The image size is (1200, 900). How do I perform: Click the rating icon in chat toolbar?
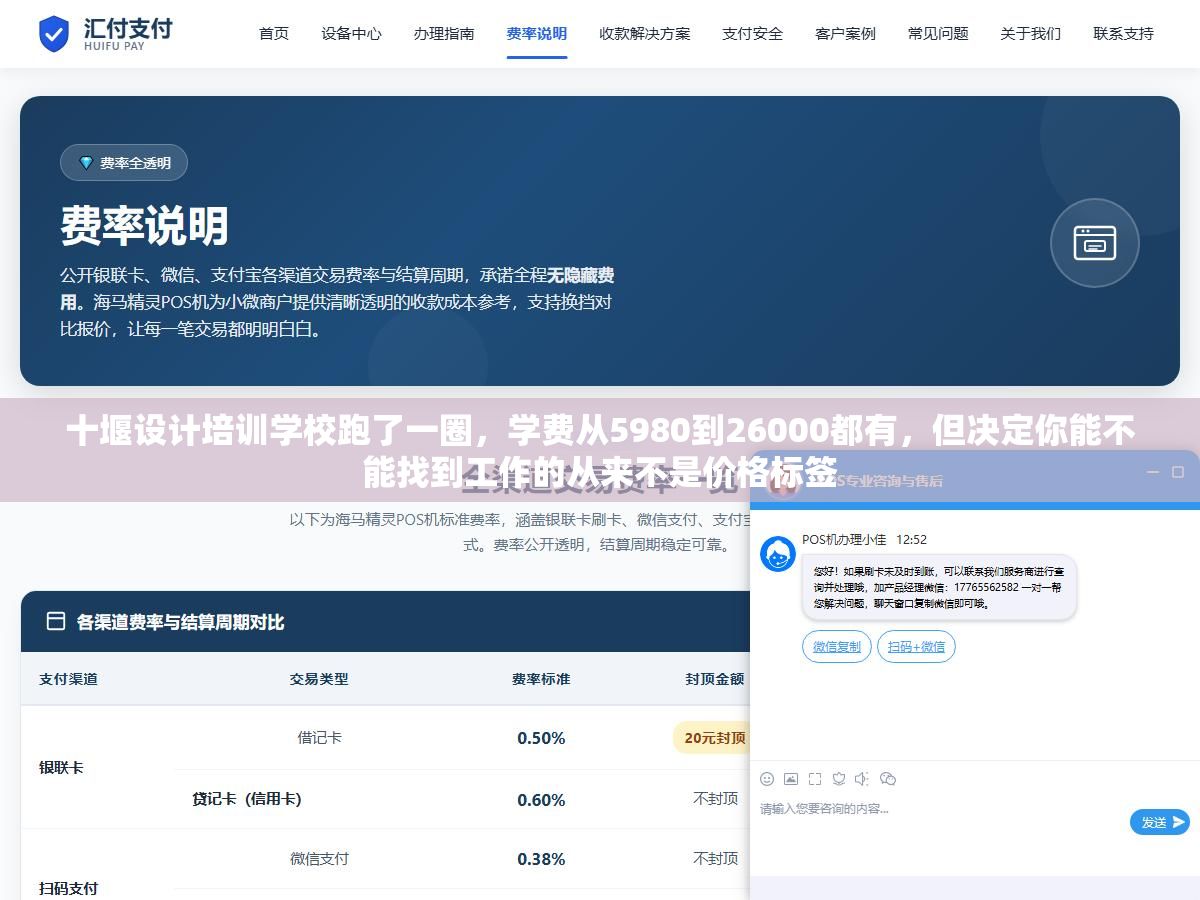pos(839,778)
